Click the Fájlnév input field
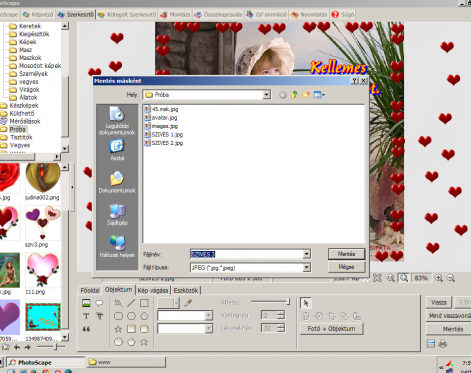The height and width of the screenshot is (373, 471). coord(247,254)
